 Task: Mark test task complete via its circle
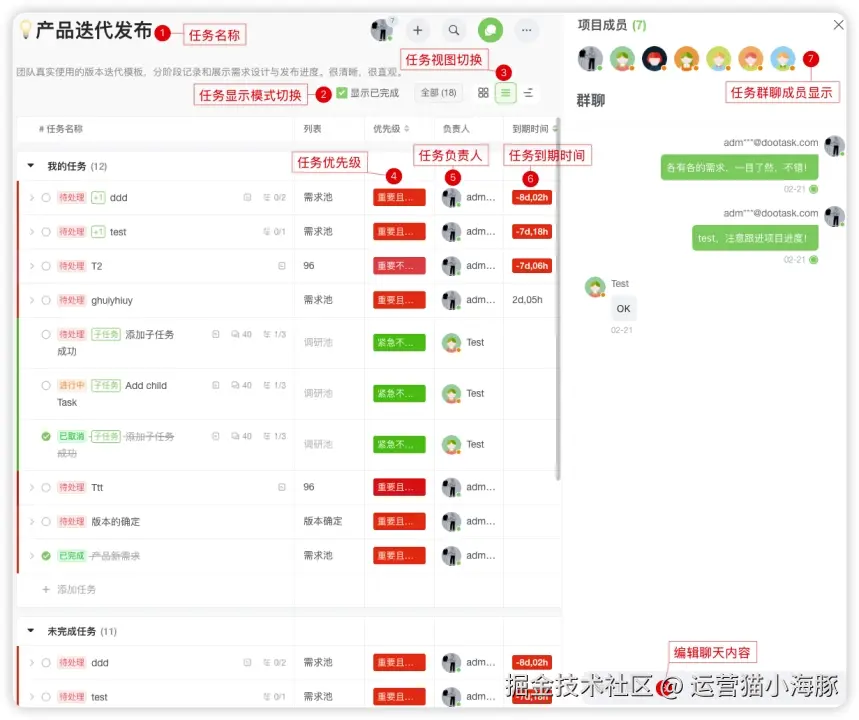(46, 232)
